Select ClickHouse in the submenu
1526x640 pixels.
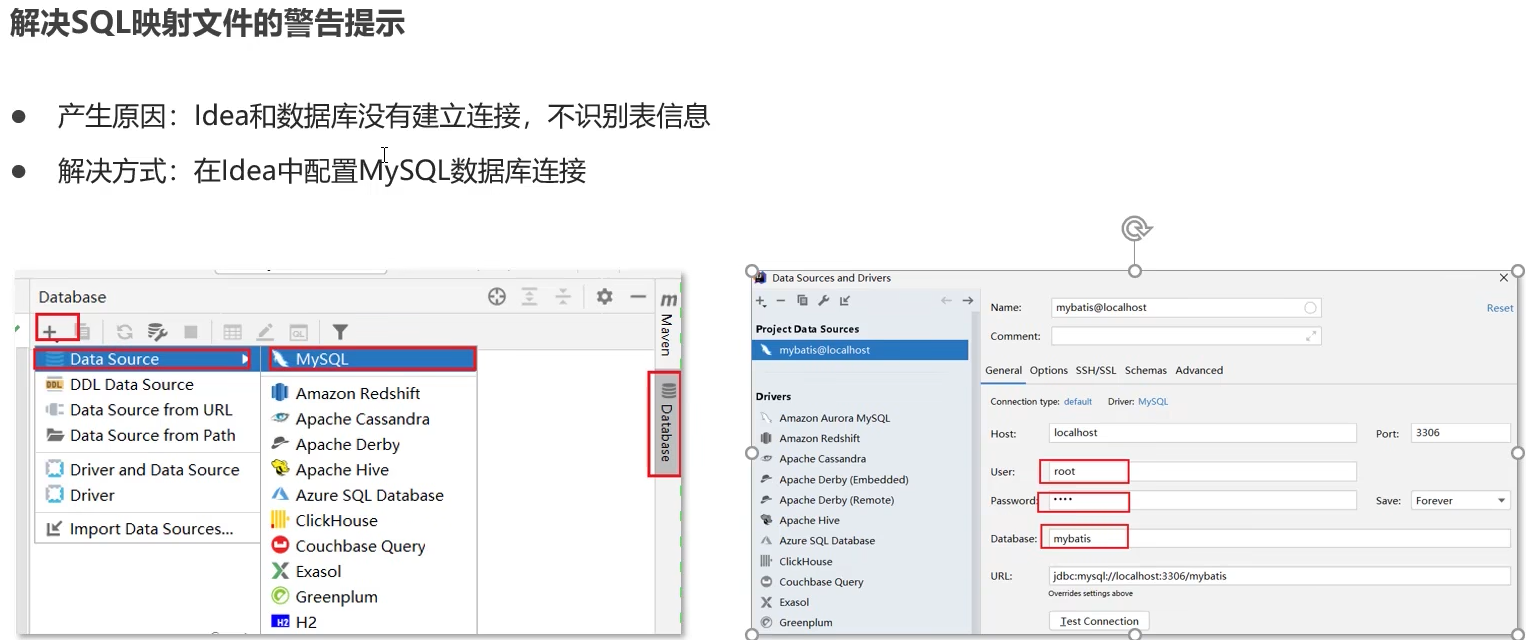click(370, 521)
